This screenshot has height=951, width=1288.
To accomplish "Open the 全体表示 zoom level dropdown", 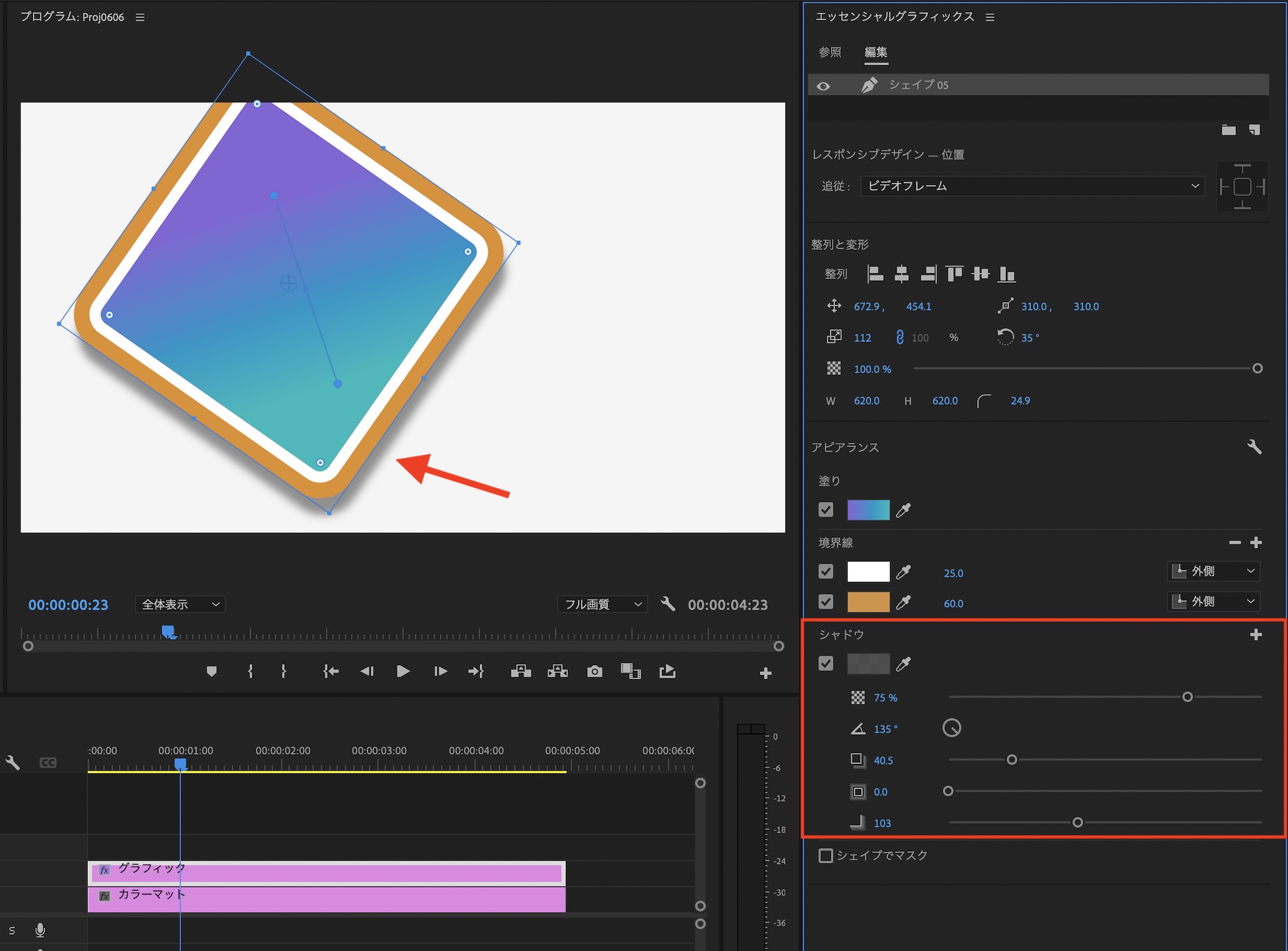I will tap(180, 604).
